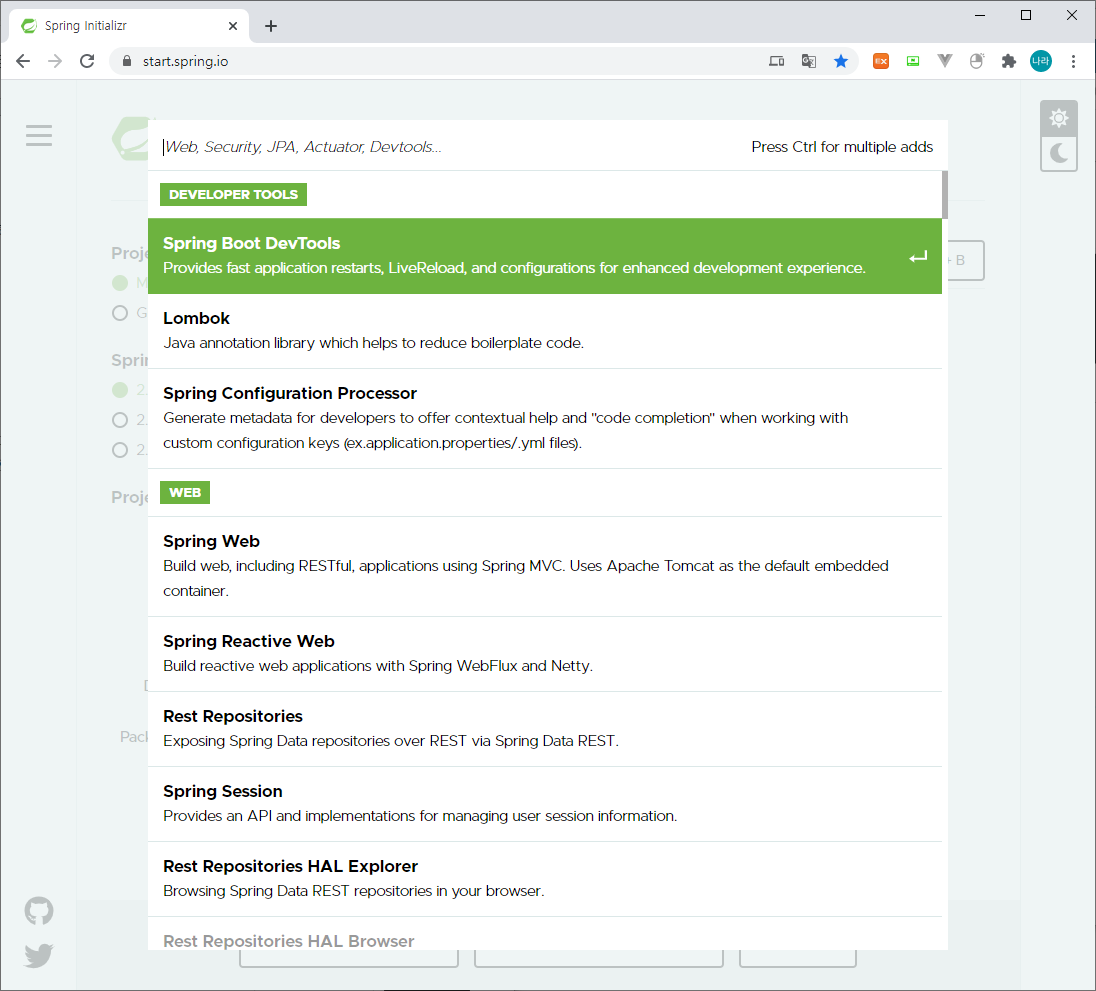
Task: Open the cast/device icon in address bar
Action: (777, 62)
